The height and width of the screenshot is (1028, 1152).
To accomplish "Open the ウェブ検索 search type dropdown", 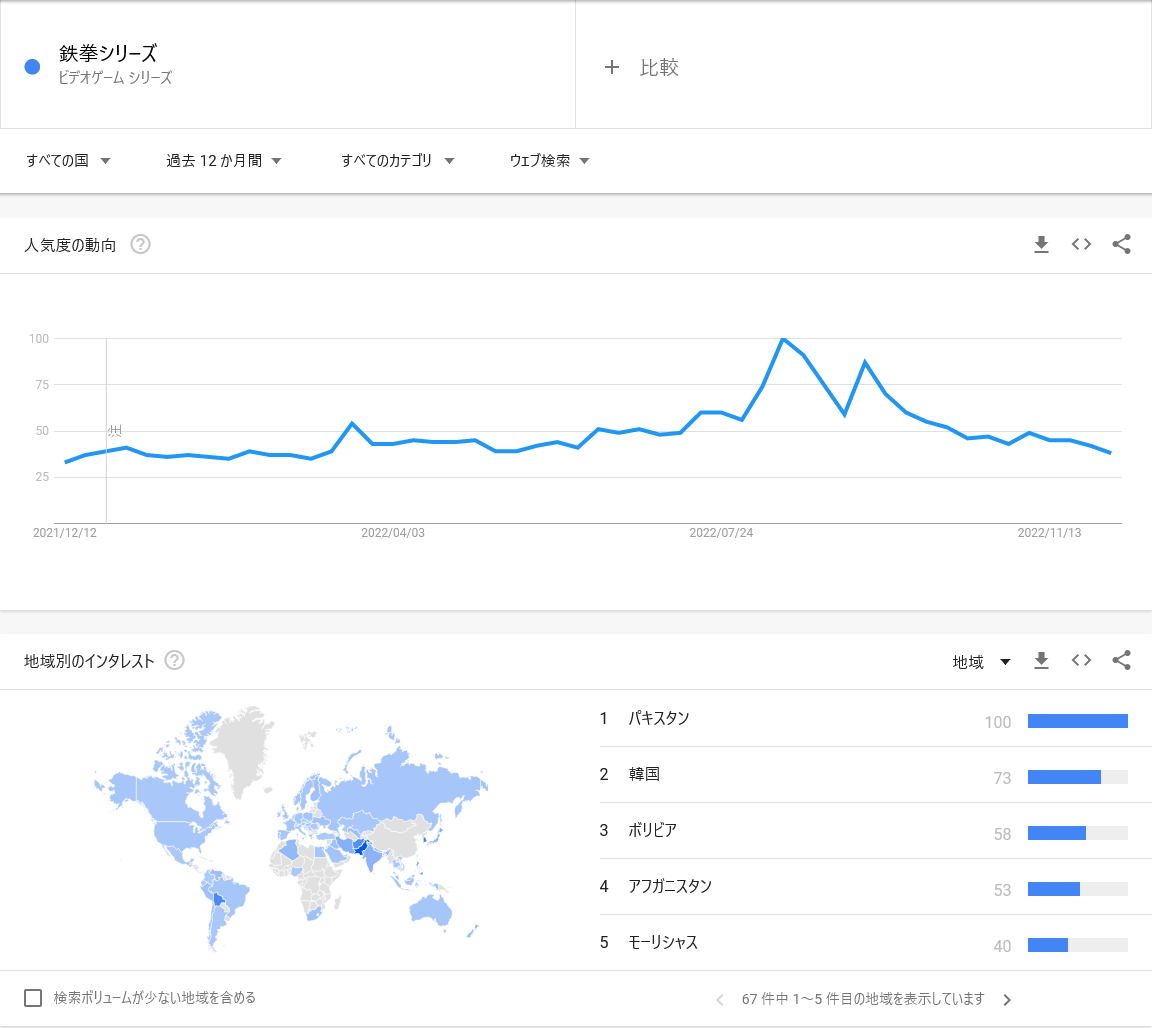I will tap(550, 160).
